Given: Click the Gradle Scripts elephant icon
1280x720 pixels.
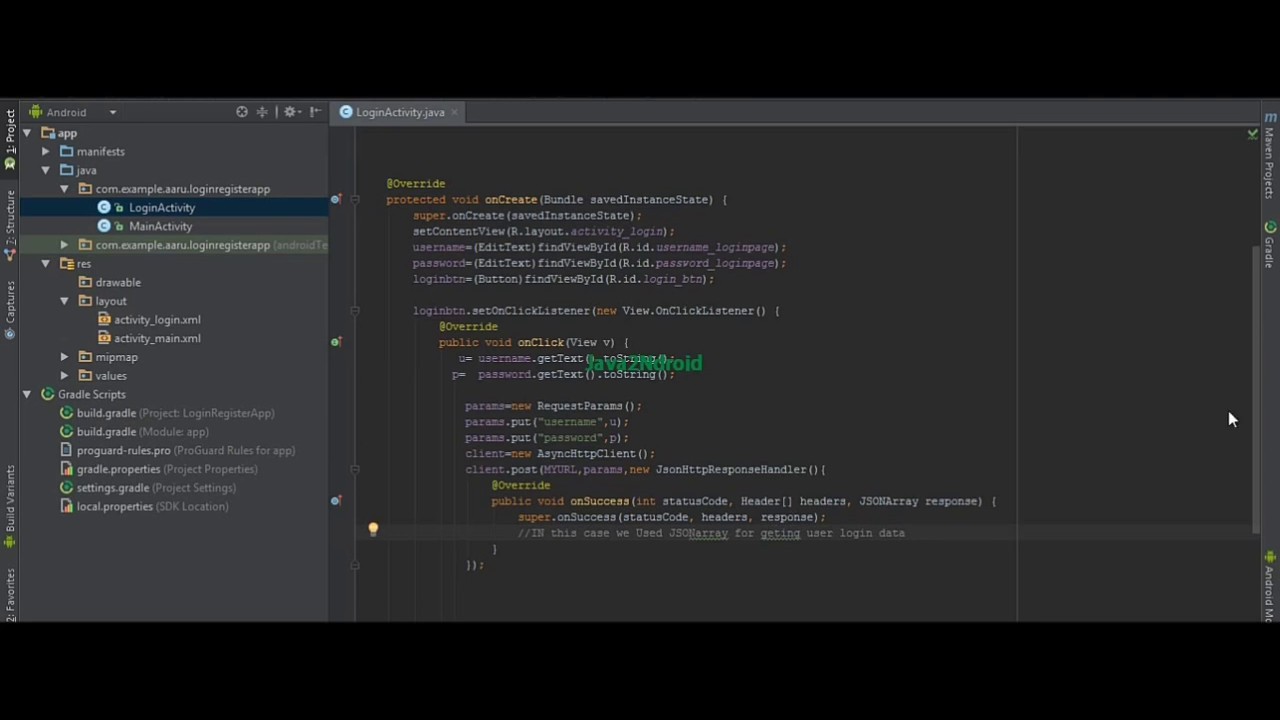Looking at the screenshot, I should coord(47,394).
